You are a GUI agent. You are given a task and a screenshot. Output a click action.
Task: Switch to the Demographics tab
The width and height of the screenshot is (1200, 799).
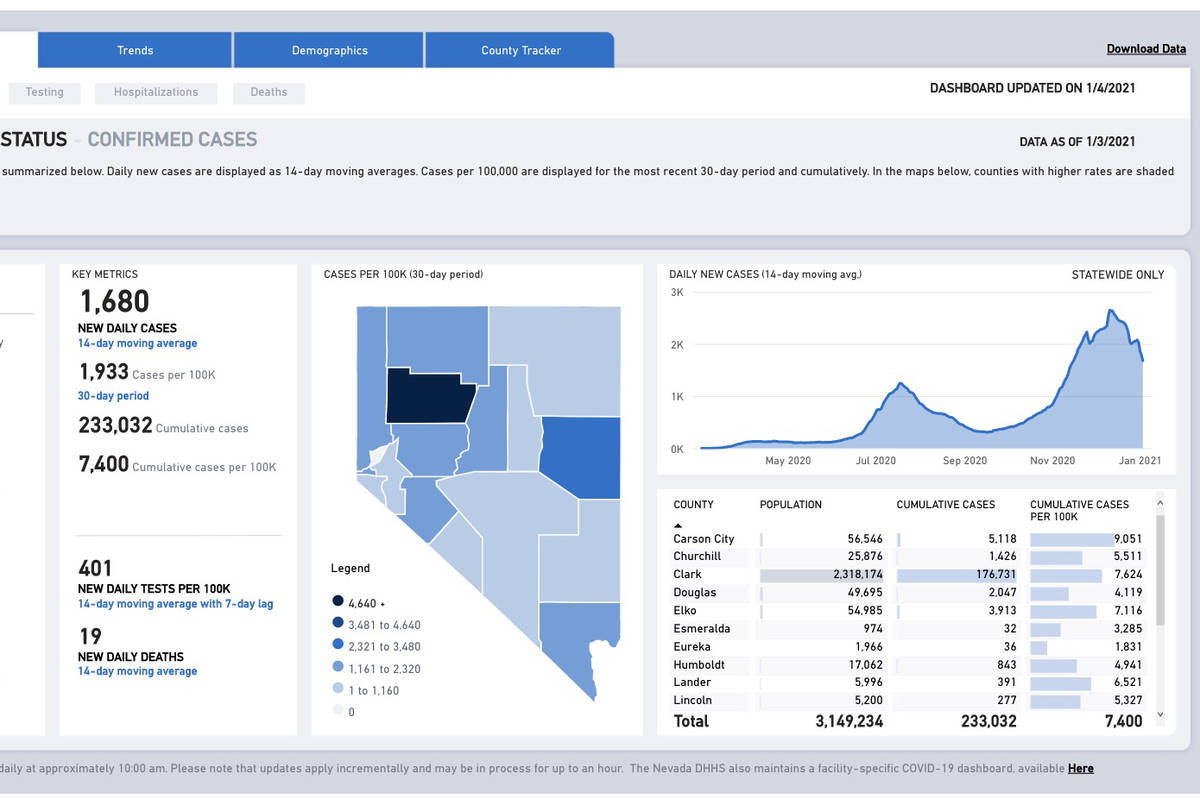[x=329, y=50]
